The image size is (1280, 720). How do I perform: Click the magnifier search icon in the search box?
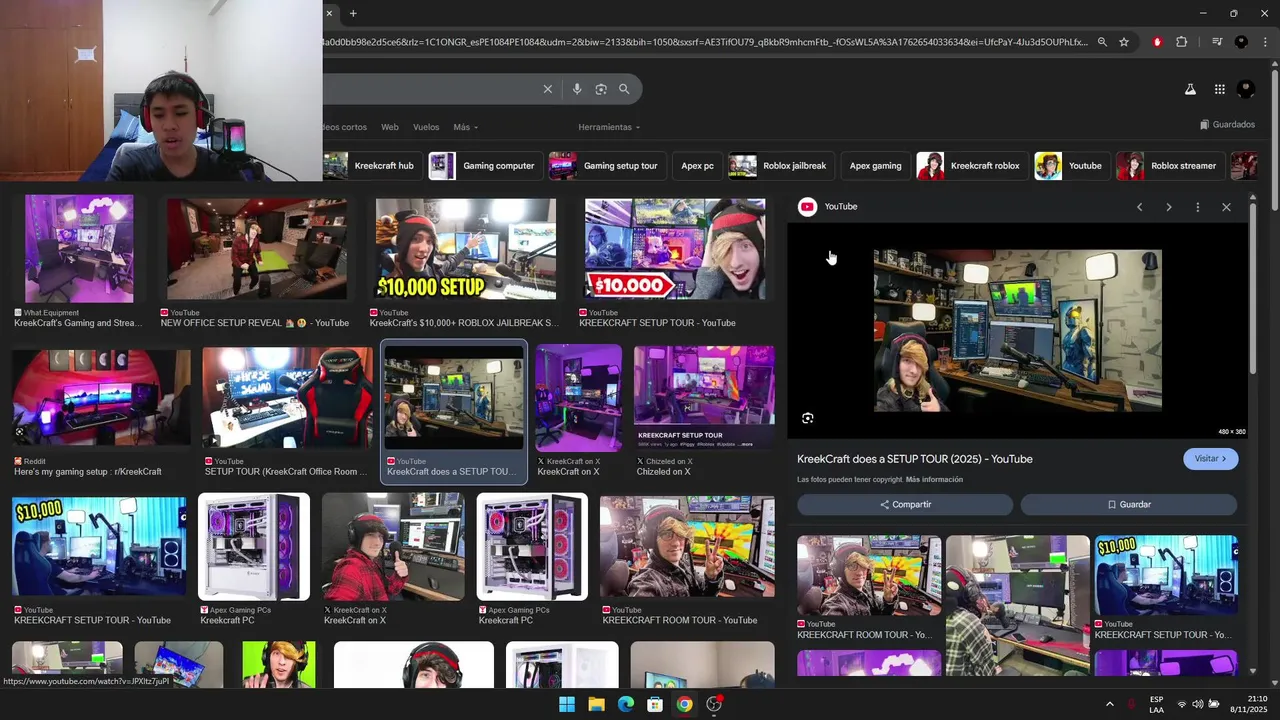tap(624, 89)
